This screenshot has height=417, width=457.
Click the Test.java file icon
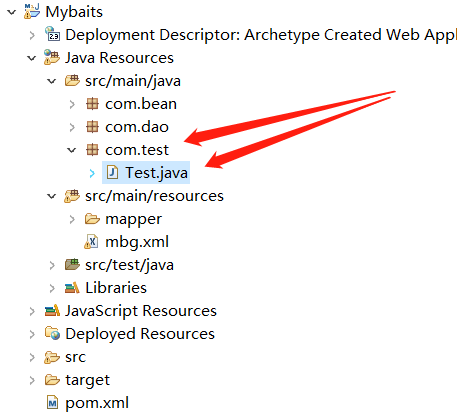click(x=112, y=173)
